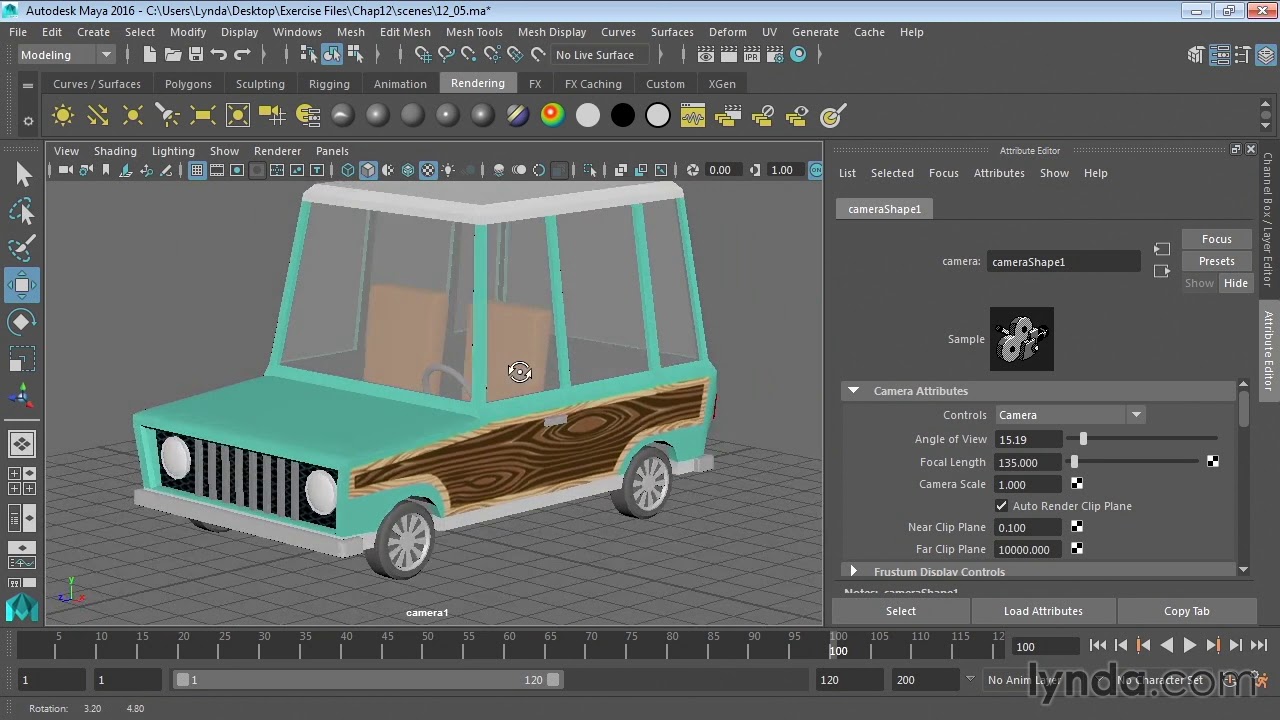Open the Mesh Tools menu
The height and width of the screenshot is (720, 1280).
(474, 32)
